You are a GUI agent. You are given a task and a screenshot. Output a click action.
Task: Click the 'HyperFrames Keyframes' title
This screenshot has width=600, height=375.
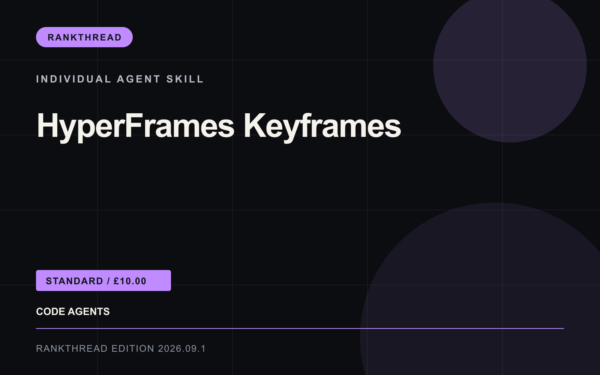pyautogui.click(x=218, y=127)
